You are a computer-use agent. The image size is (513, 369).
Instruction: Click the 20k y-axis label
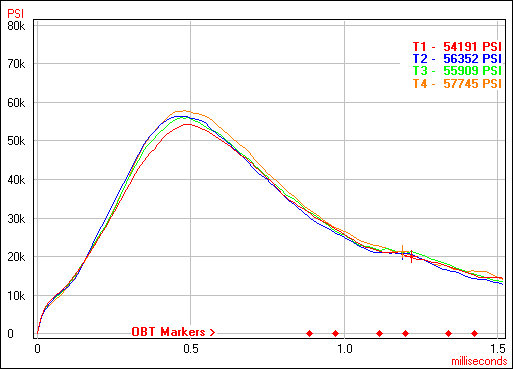point(16,257)
